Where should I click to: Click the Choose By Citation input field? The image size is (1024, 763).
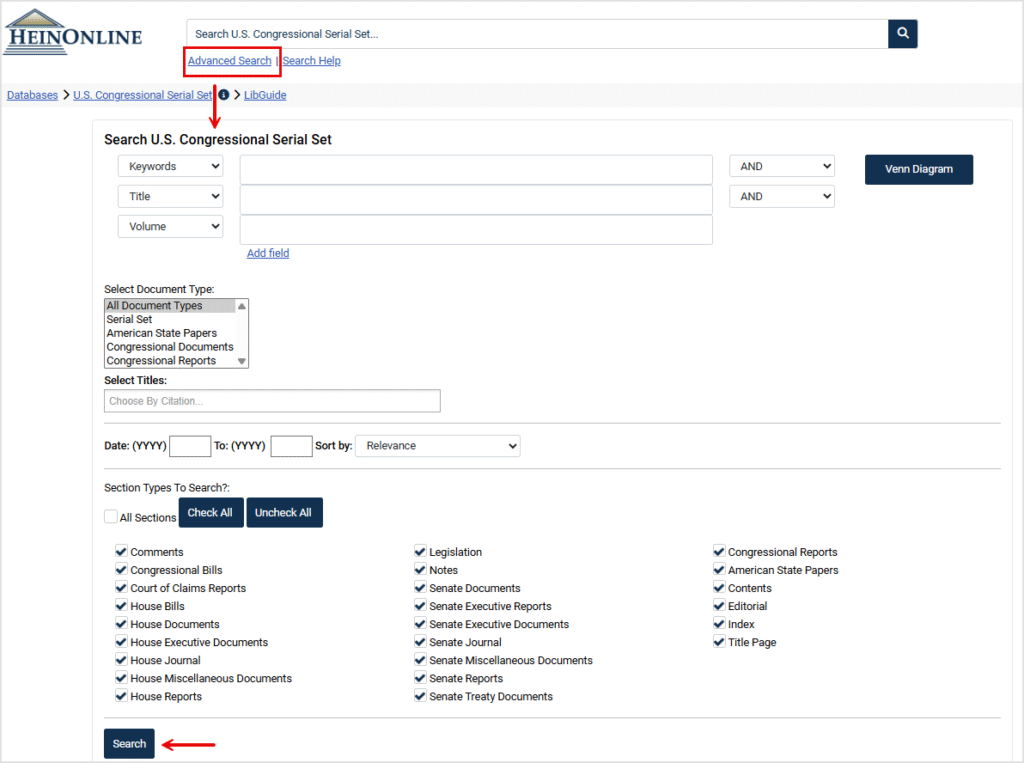tap(272, 401)
